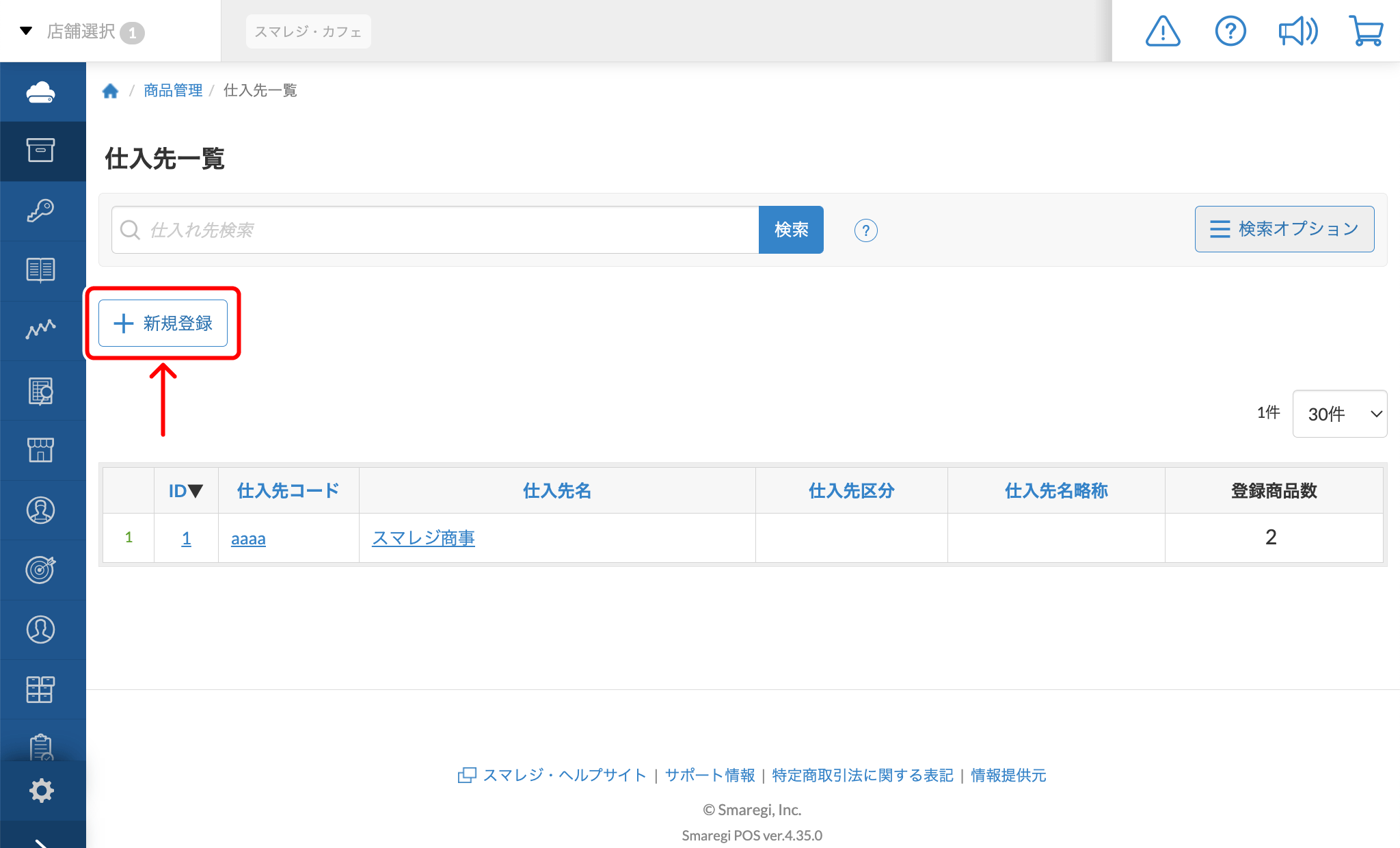Viewport: 1400px width, 848px height.
Task: Open the supplier スマレジ商事 link
Action: 423,538
